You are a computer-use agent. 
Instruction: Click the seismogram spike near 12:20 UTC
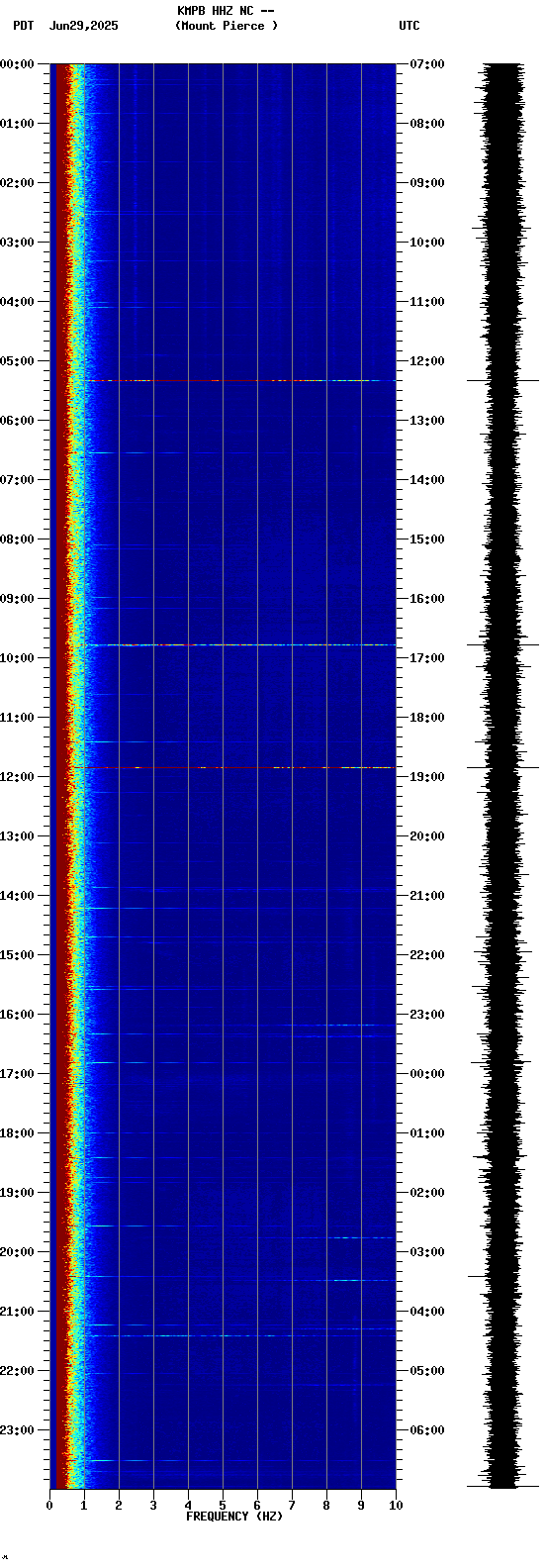(x=502, y=380)
